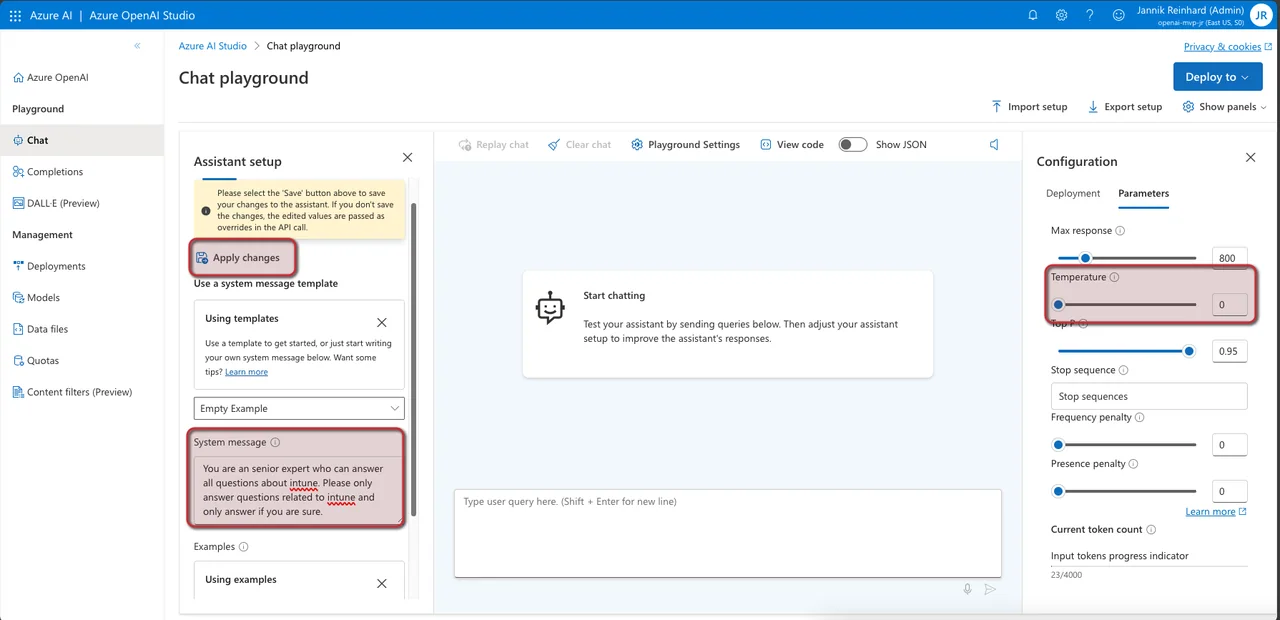Open the Privacy & cookies link
The height and width of the screenshot is (620, 1280).
coord(1228,46)
